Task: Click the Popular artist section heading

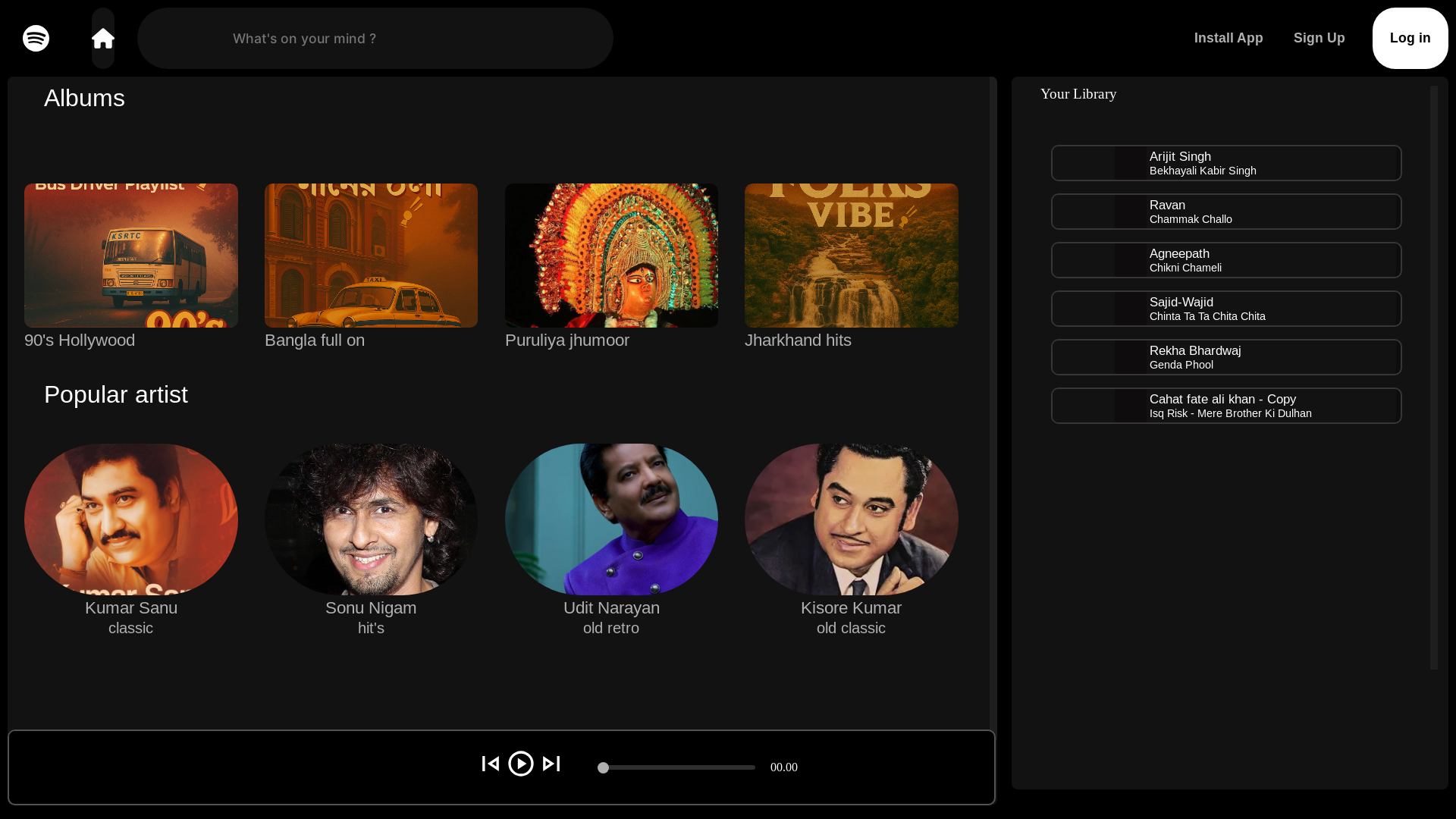Action: 116,394
